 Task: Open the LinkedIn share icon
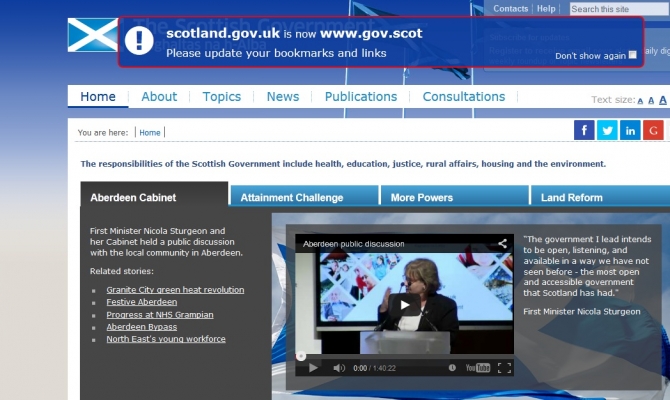coord(630,130)
